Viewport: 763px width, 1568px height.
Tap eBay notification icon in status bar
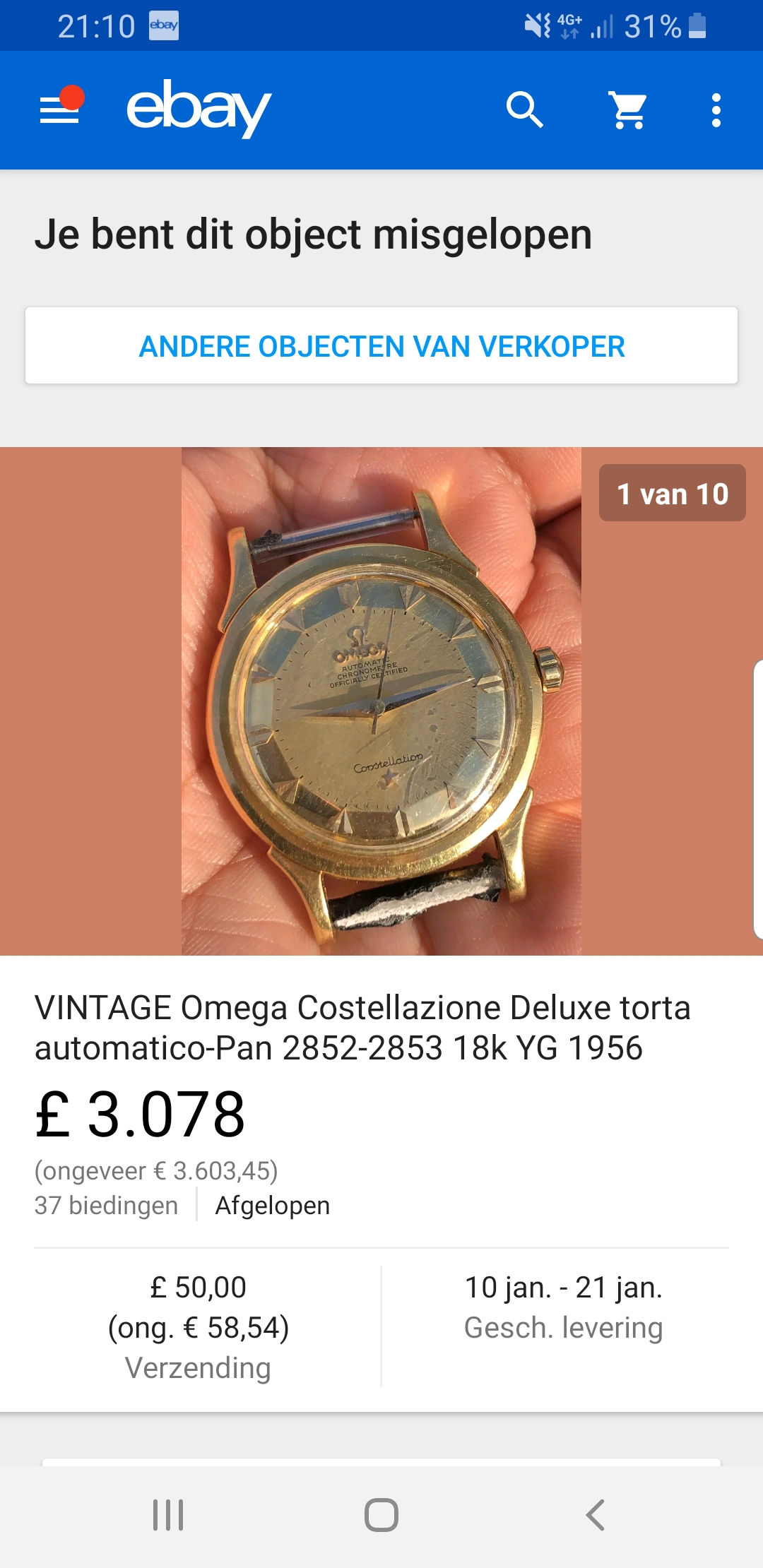pos(164,25)
